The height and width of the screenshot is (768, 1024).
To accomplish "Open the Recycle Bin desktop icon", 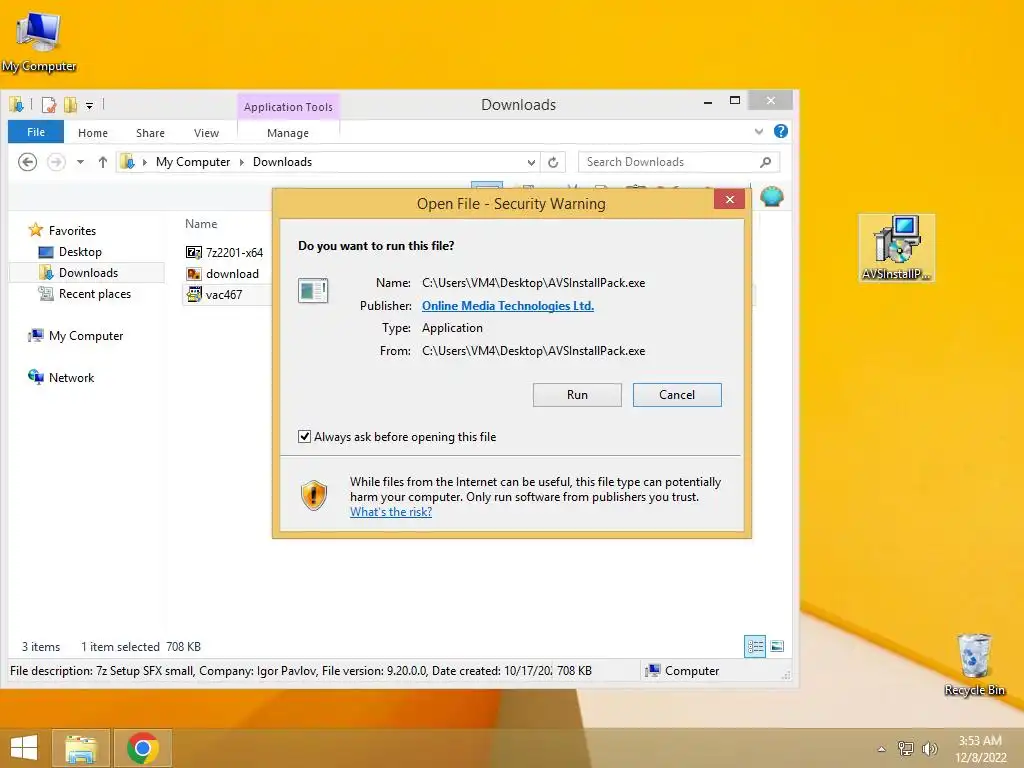I will pyautogui.click(x=974, y=664).
